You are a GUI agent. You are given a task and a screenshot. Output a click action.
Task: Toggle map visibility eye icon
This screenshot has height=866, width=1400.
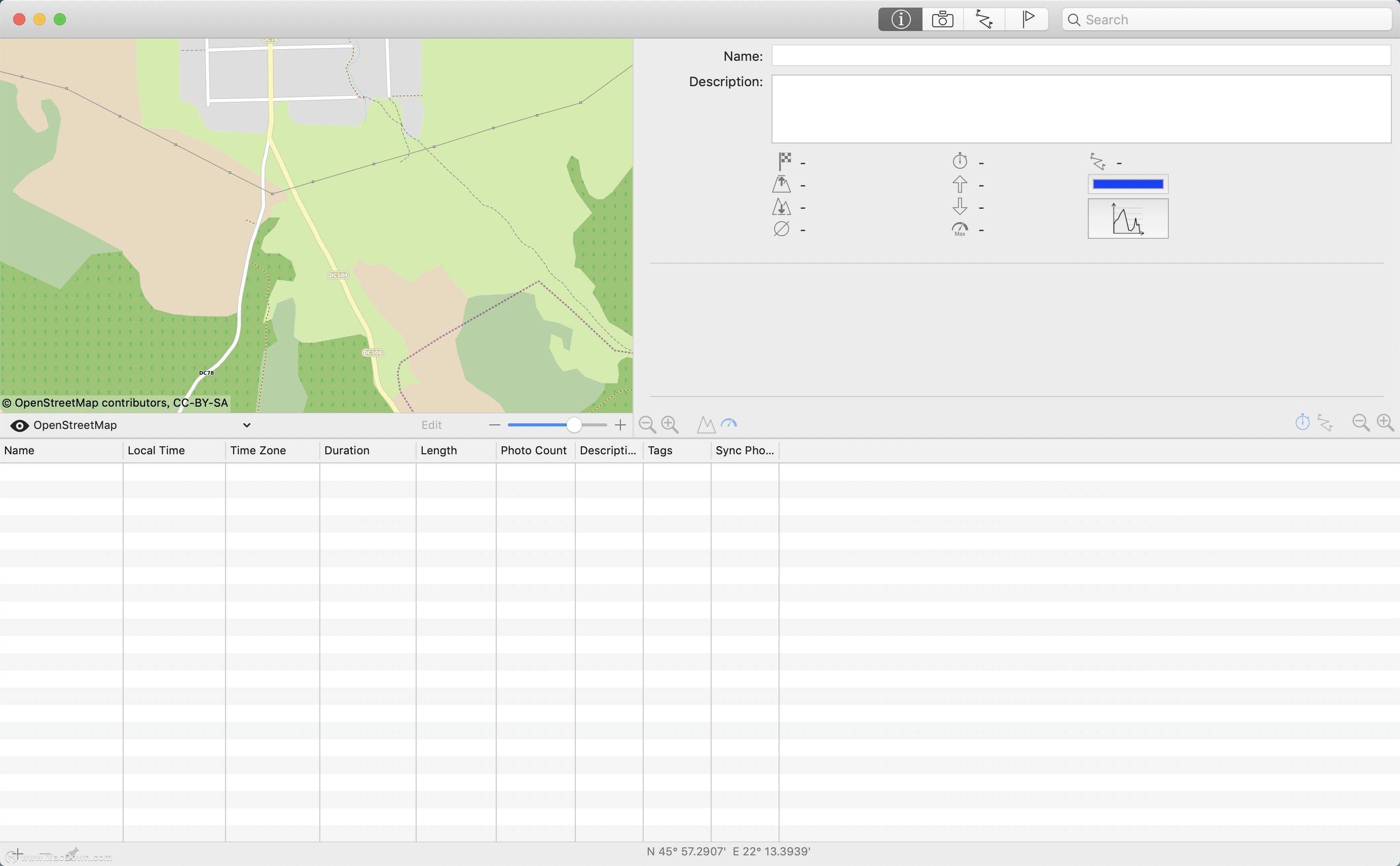pos(19,425)
